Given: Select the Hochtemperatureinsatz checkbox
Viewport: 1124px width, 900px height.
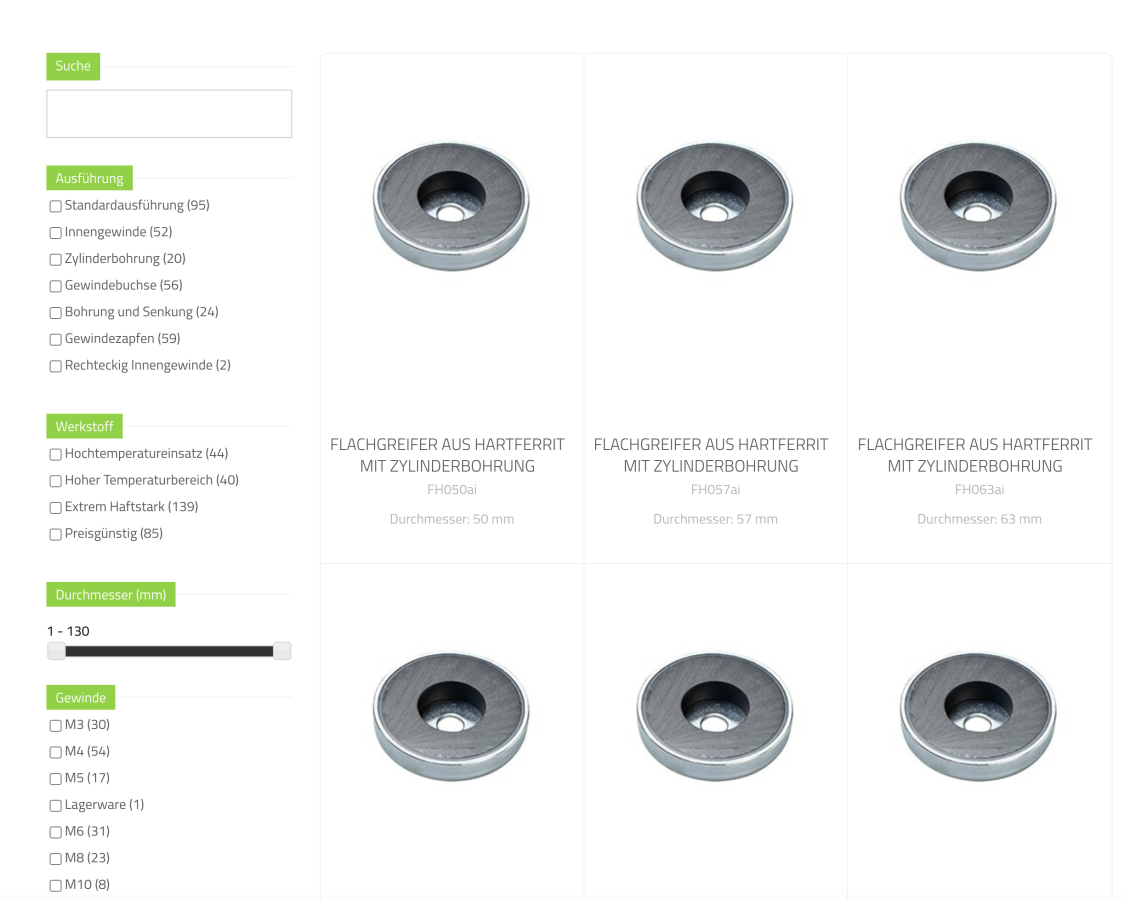Looking at the screenshot, I should point(55,454).
